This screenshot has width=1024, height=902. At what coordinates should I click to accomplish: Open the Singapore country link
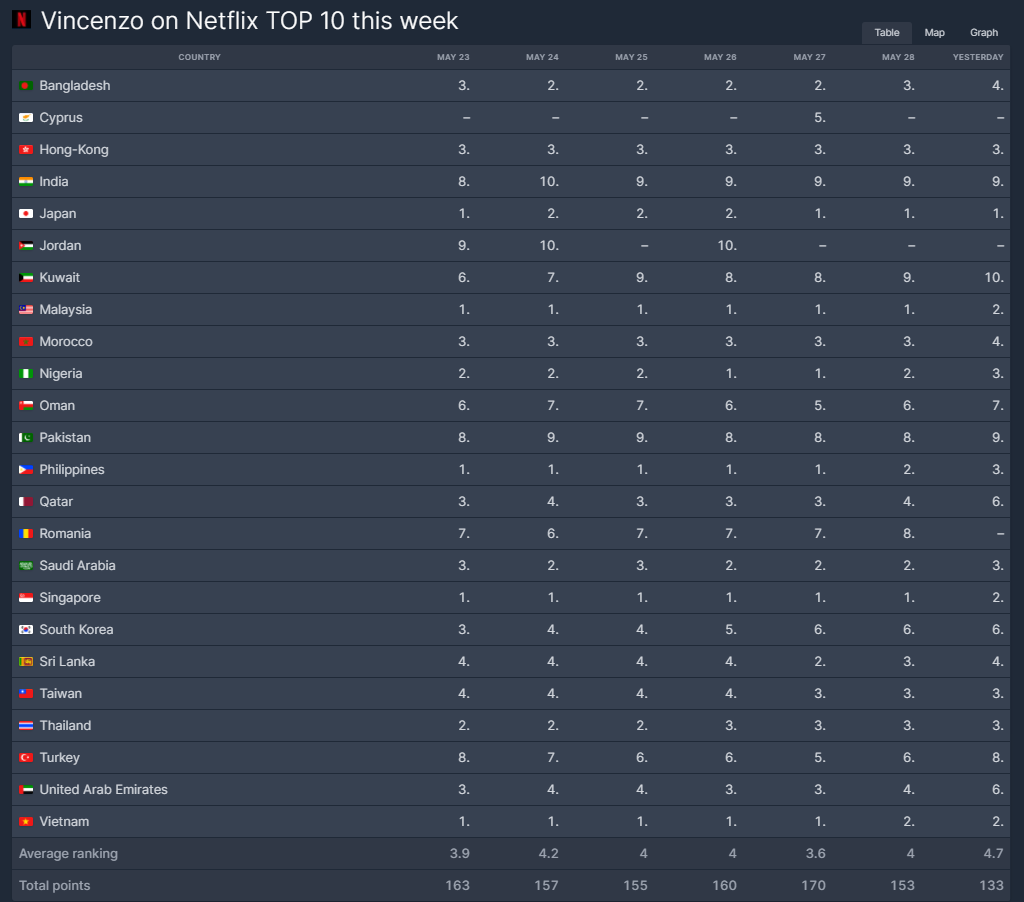click(x=70, y=598)
